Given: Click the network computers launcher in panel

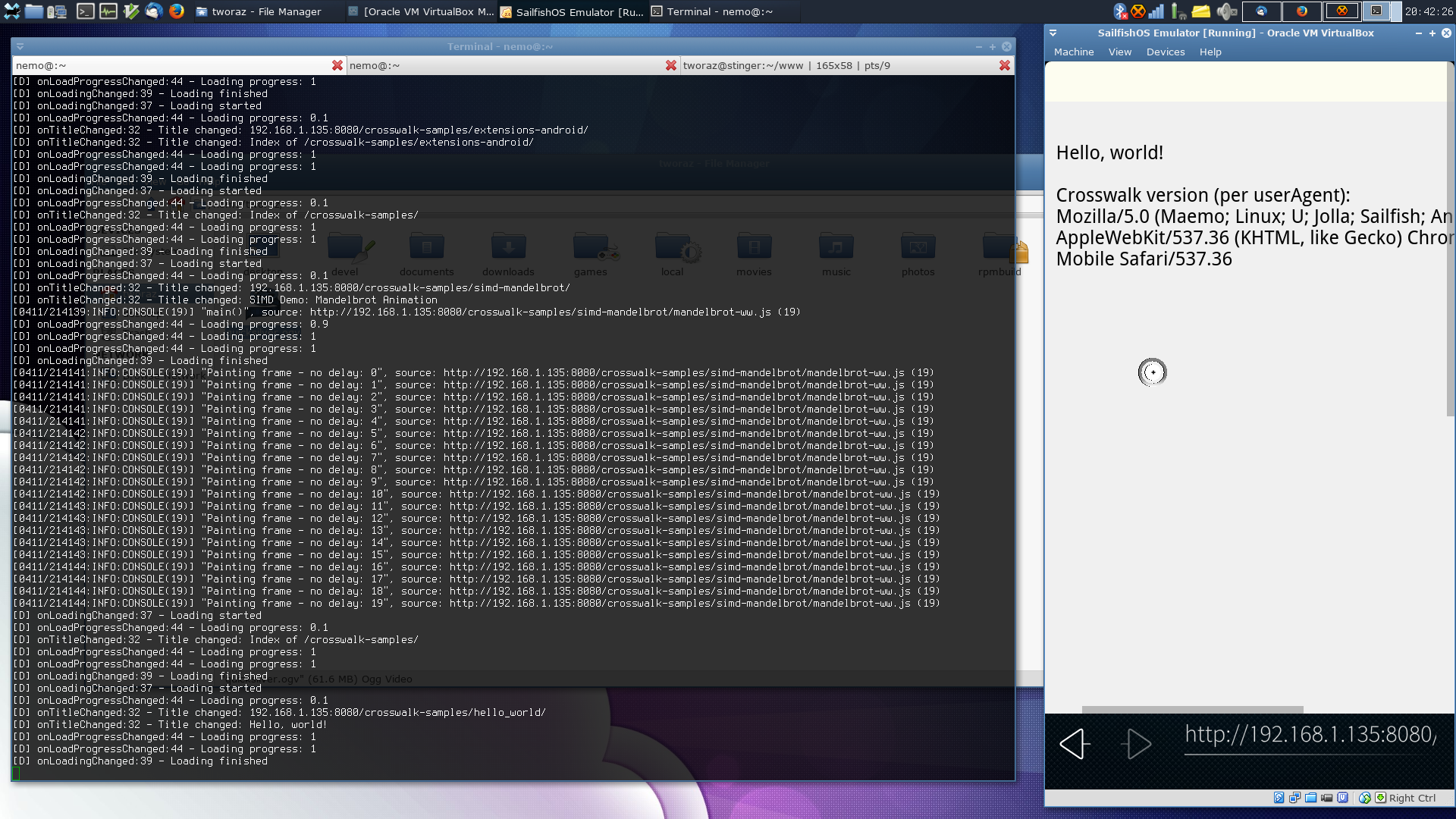Looking at the screenshot, I should tap(57, 11).
